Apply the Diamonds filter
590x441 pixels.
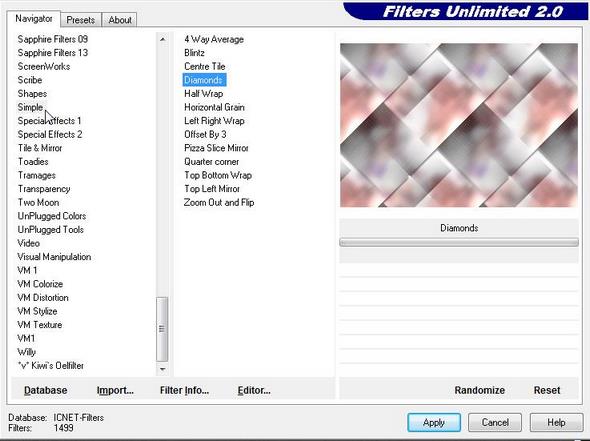pos(434,423)
